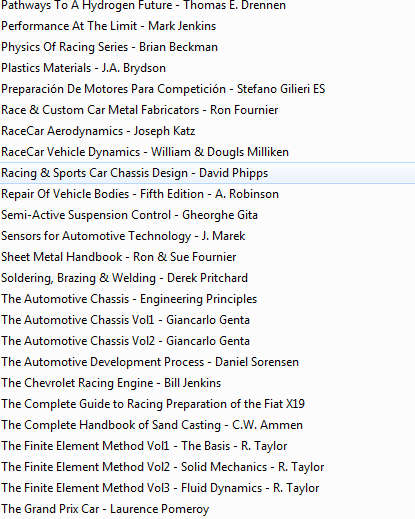Choose Race & Custom Car Metal Fabricators

[140, 110]
